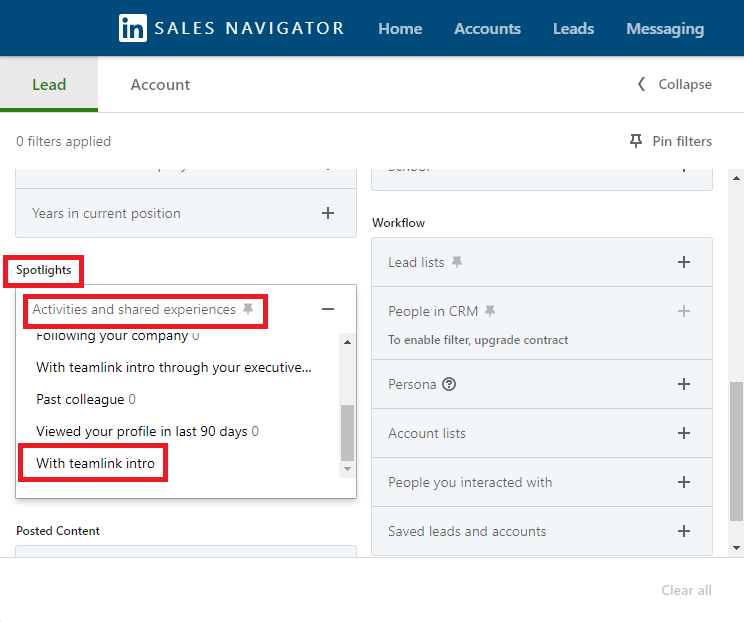Switch to the Lead tab
Screen dimensions: 744x622
pyautogui.click(x=49, y=84)
